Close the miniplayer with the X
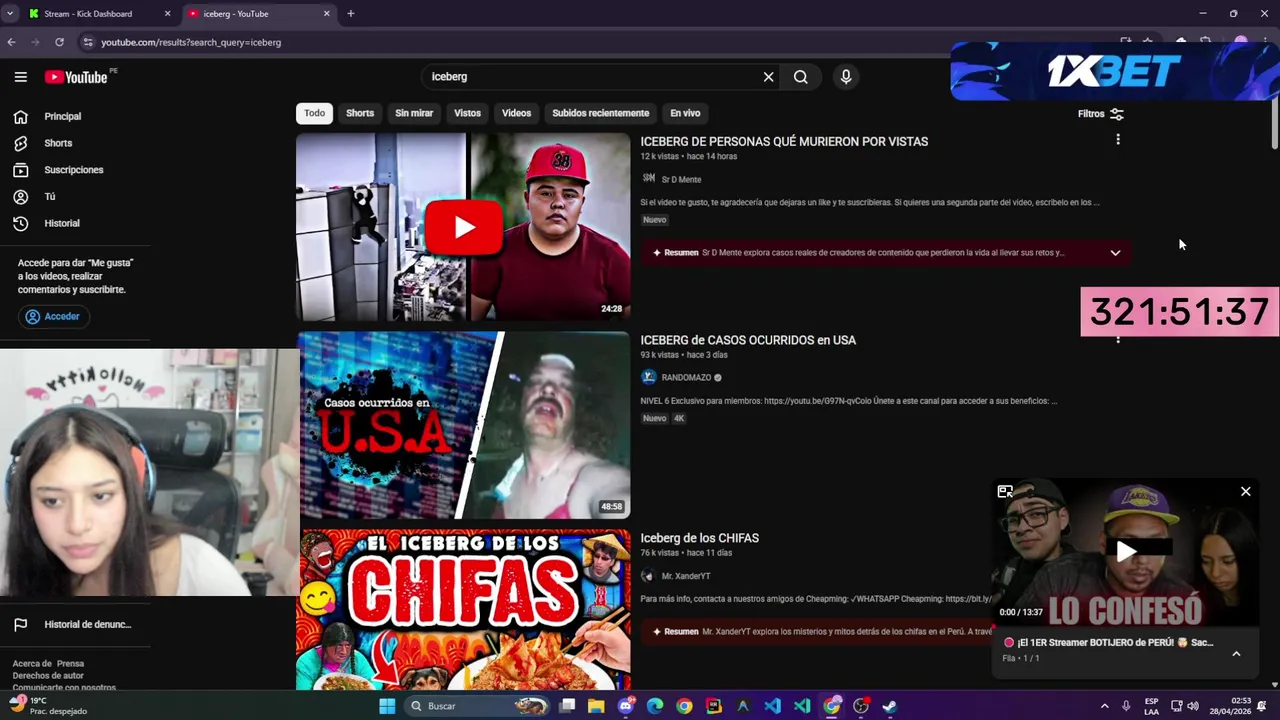Viewport: 1280px width, 720px height. click(x=1245, y=491)
